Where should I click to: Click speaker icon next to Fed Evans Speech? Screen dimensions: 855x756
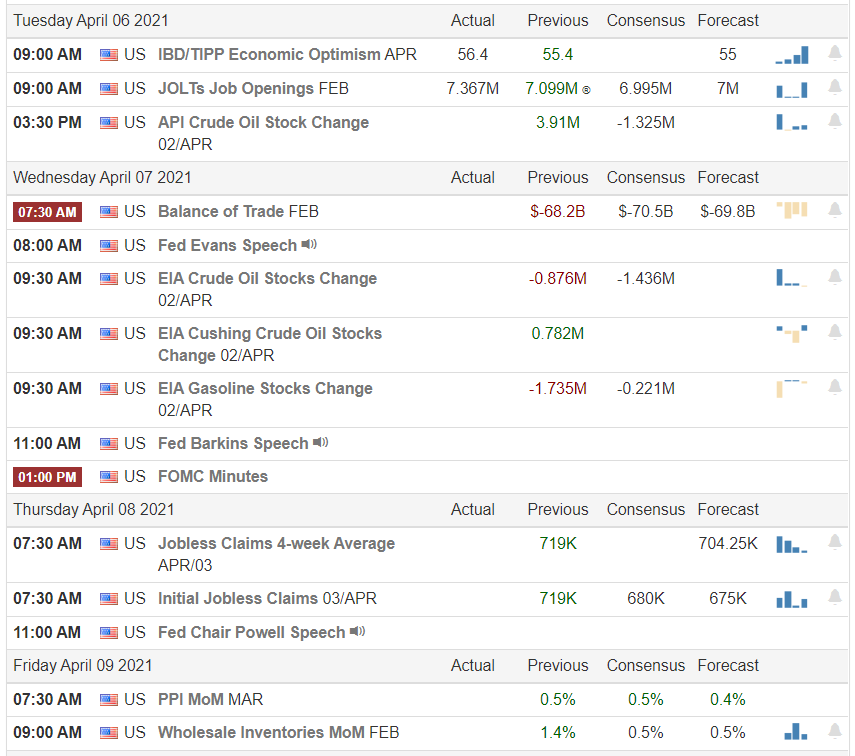click(x=310, y=245)
